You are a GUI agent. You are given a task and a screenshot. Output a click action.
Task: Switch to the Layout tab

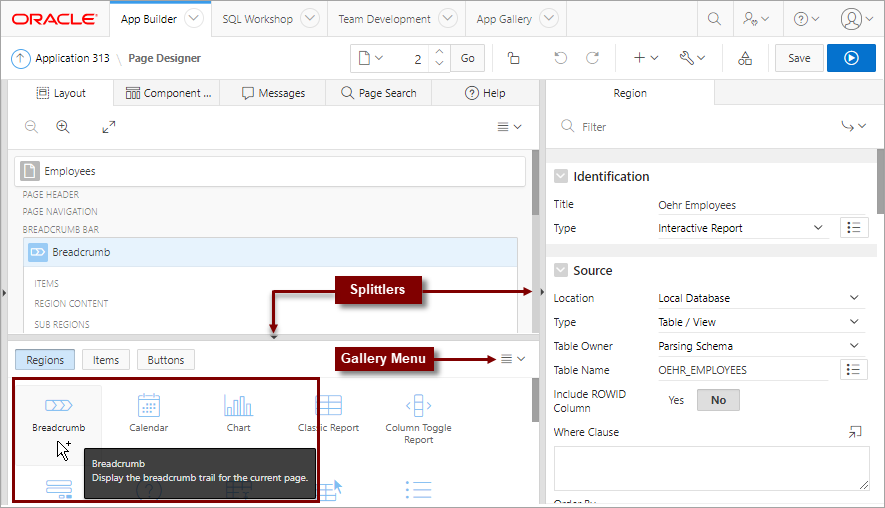click(60, 93)
